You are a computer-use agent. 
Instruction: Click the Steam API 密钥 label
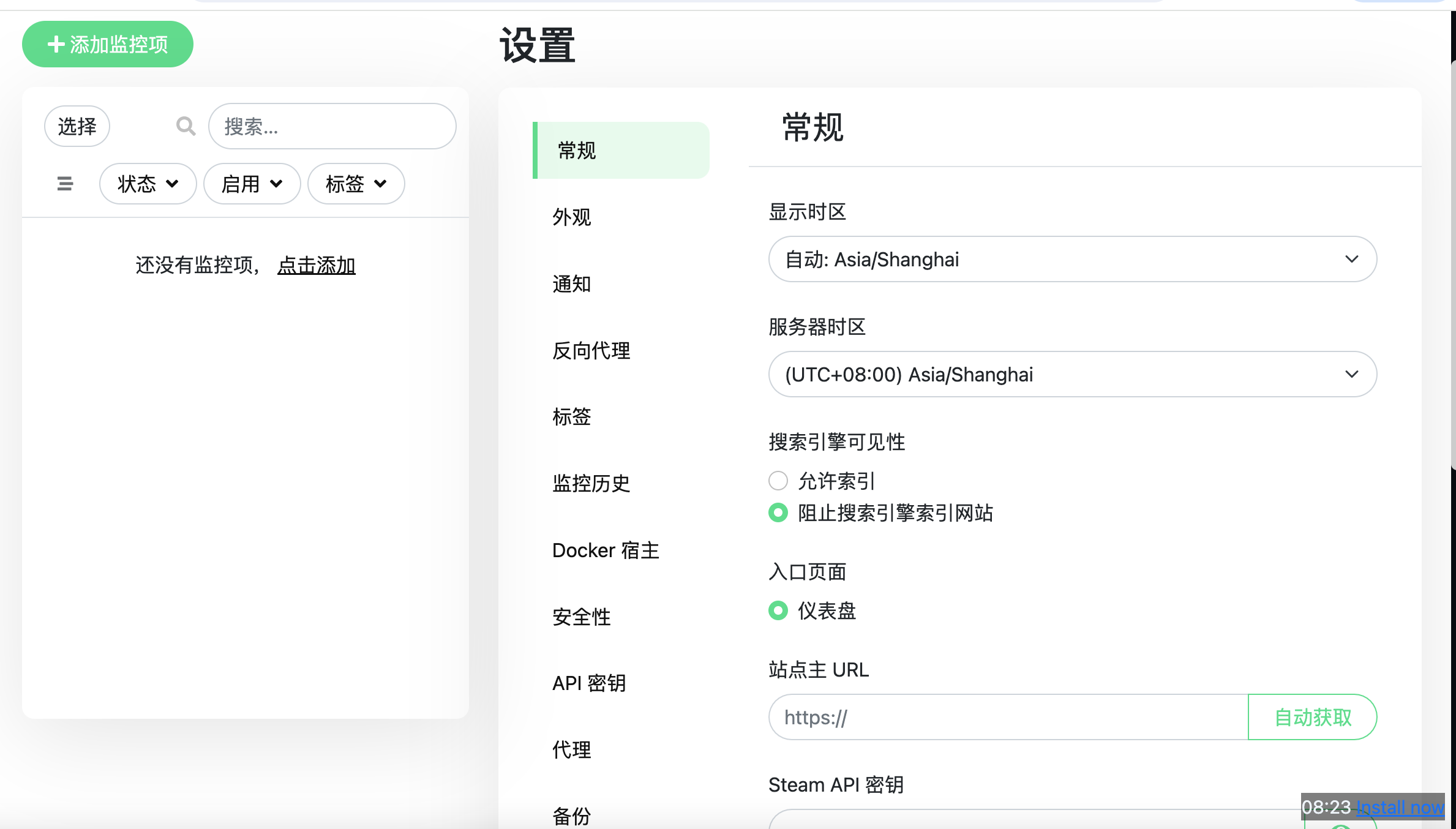[836, 784]
